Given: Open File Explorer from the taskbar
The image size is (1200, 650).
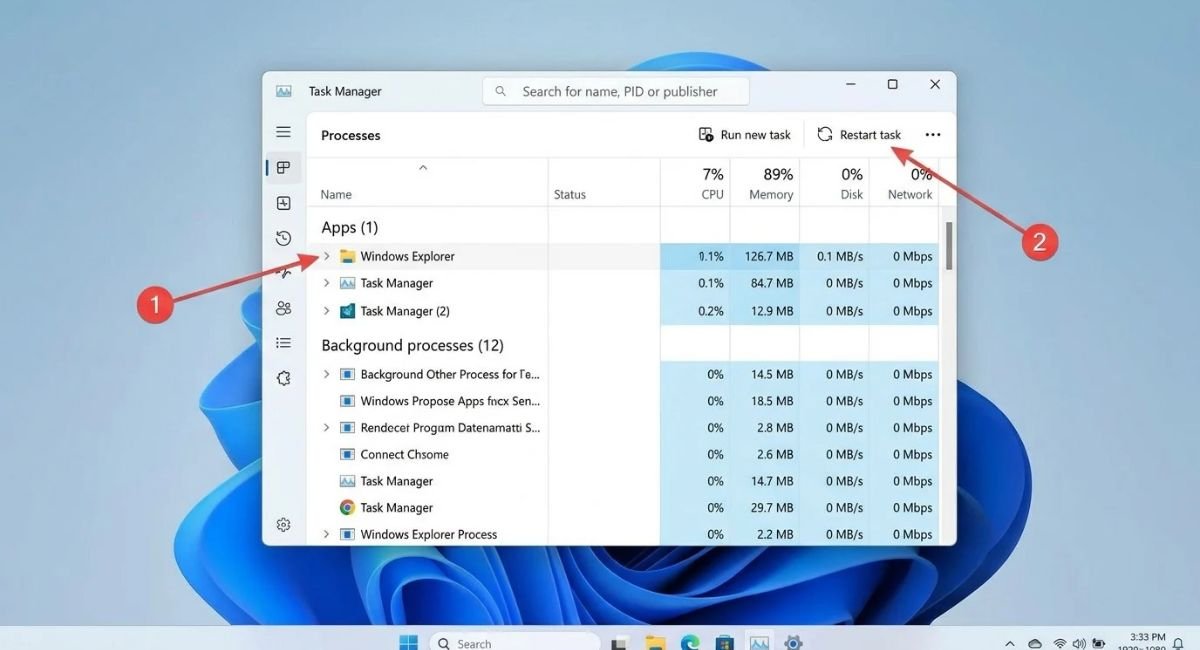Looking at the screenshot, I should click(655, 642).
